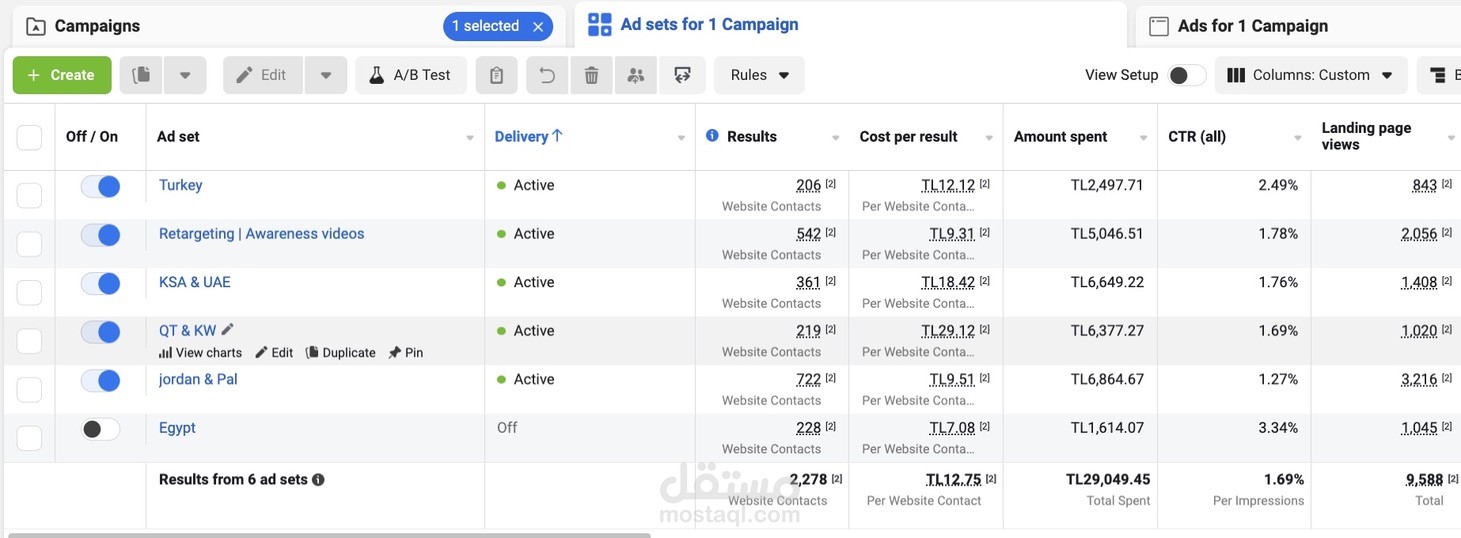Turn off the QT & KW ad set toggle
1461x538 pixels.
[x=100, y=332]
